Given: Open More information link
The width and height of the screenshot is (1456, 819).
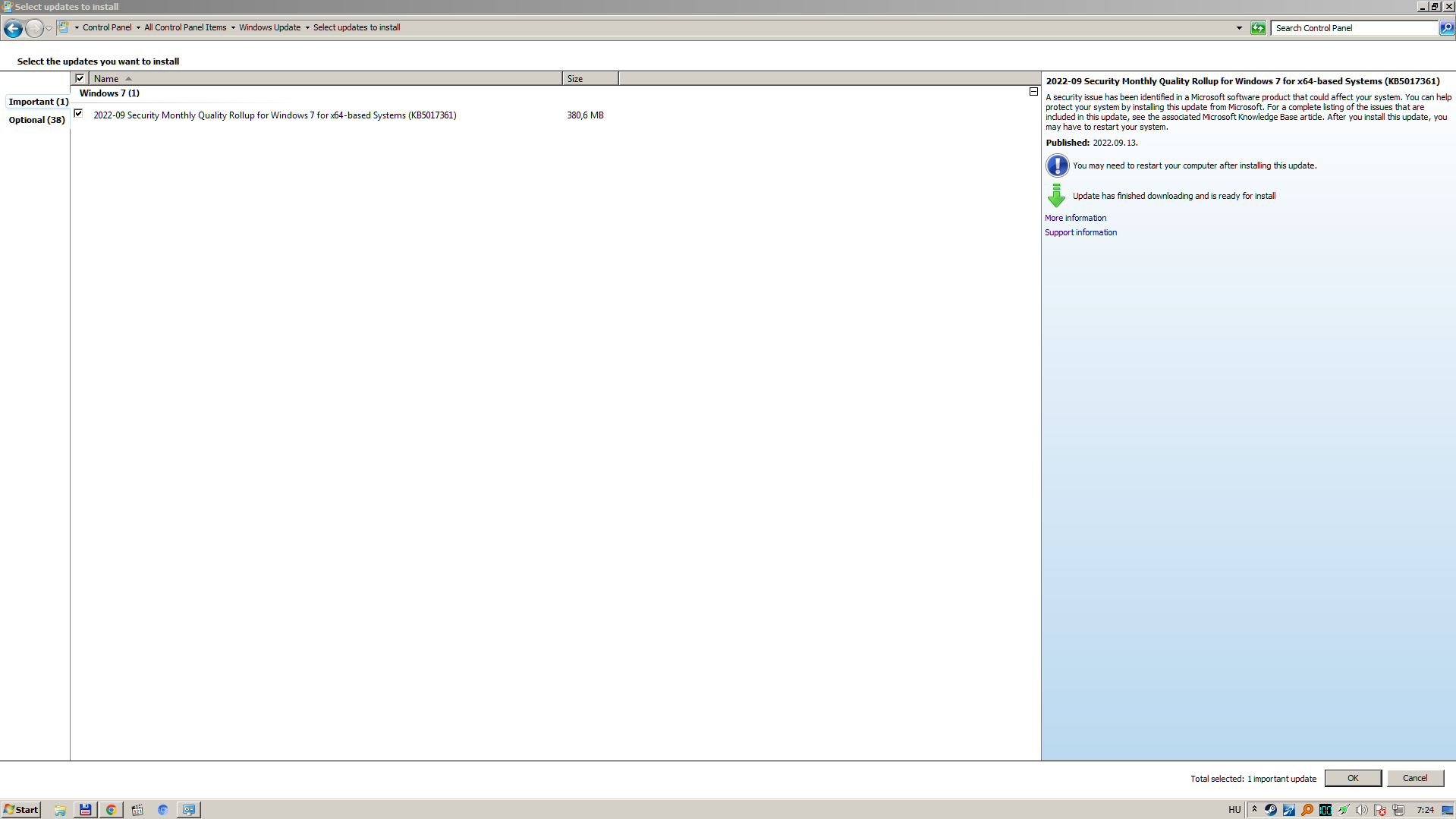Looking at the screenshot, I should pos(1075,218).
